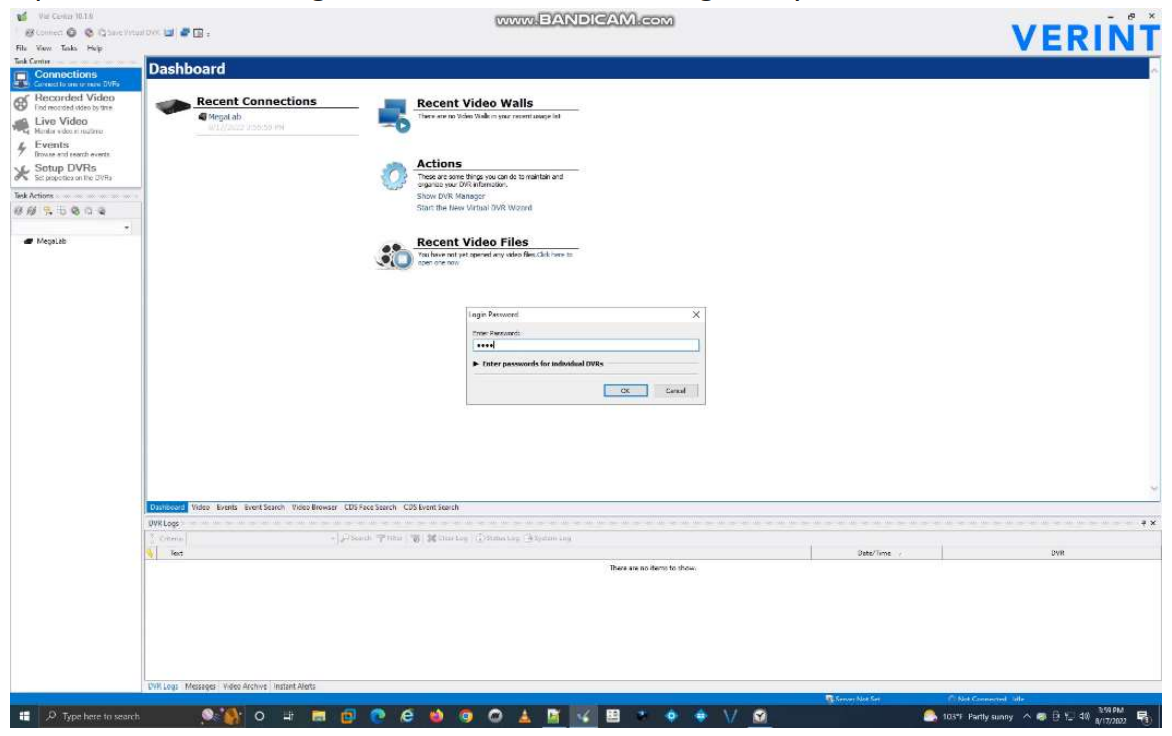The height and width of the screenshot is (736, 1172).
Task: Open the MegaLab recent connection link
Action: (224, 117)
